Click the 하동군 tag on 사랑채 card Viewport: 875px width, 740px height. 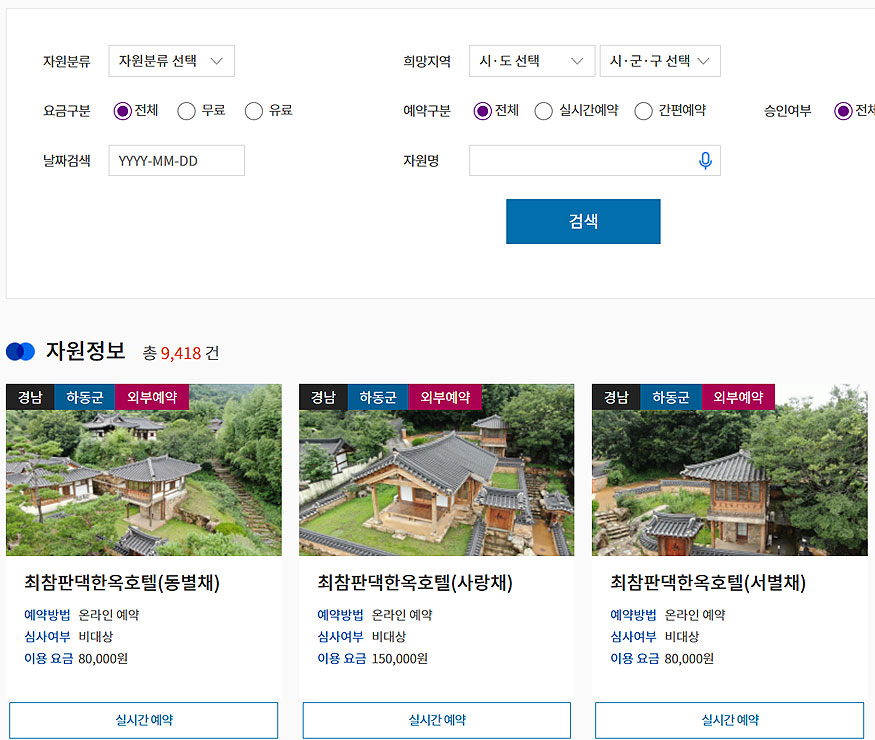click(x=378, y=397)
